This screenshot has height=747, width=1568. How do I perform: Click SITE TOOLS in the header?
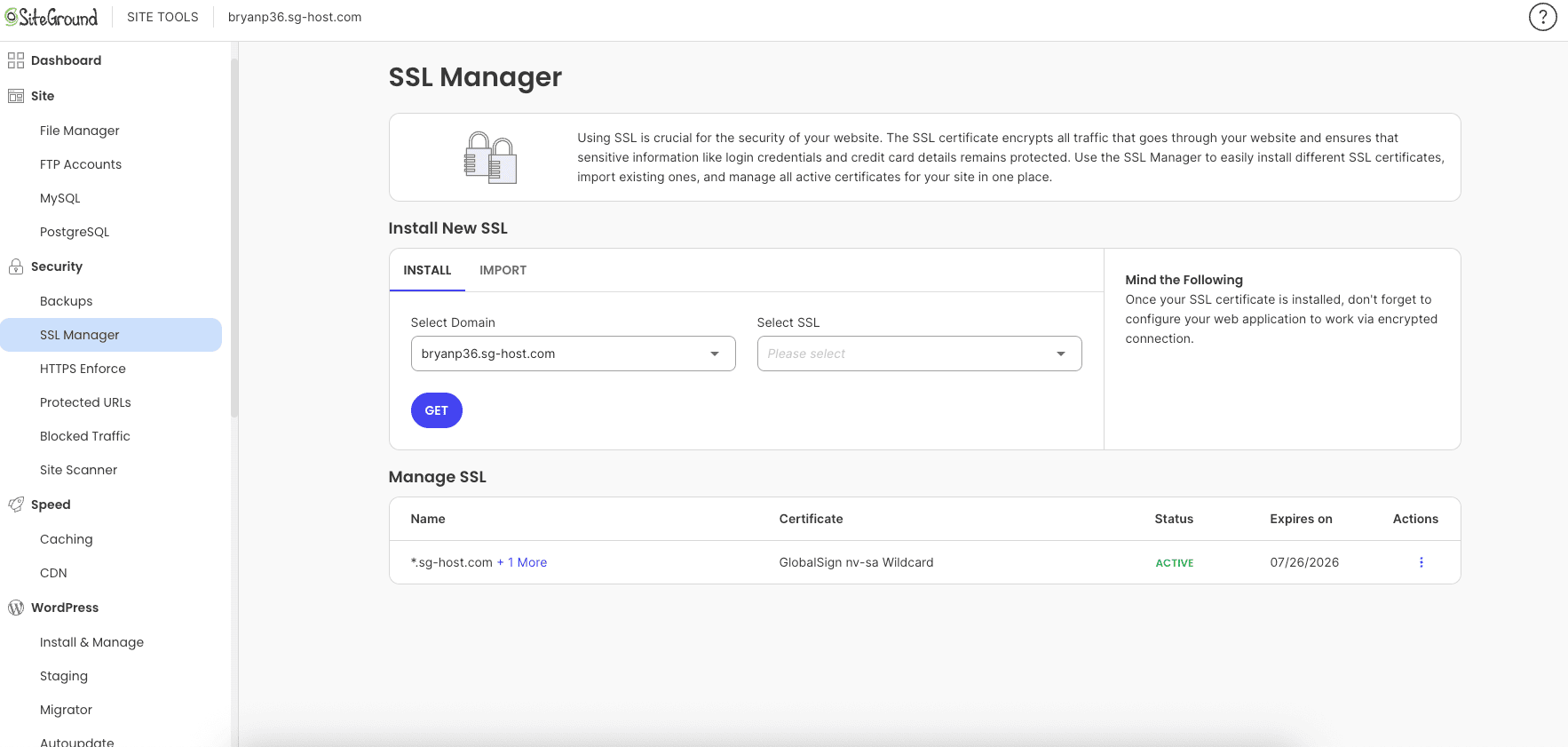(x=162, y=17)
